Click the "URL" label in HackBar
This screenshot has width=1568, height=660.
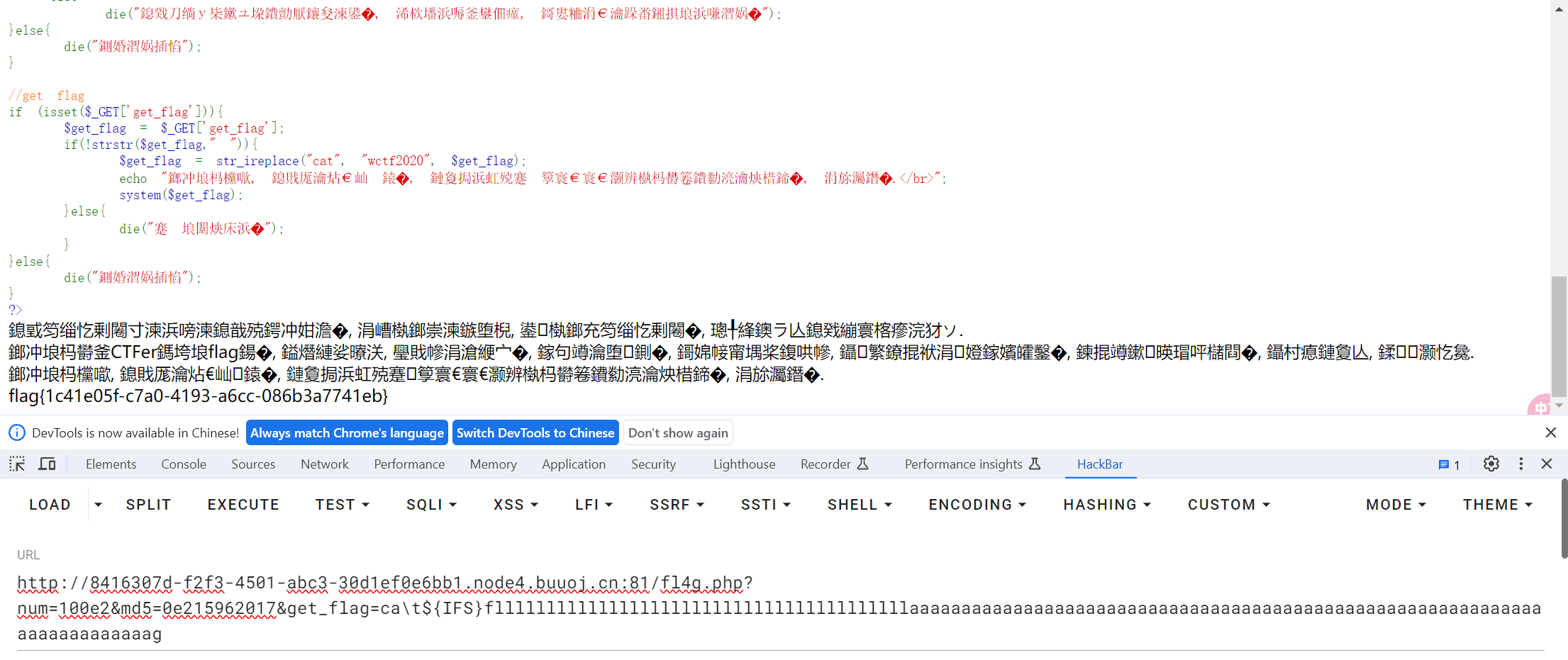coord(28,555)
